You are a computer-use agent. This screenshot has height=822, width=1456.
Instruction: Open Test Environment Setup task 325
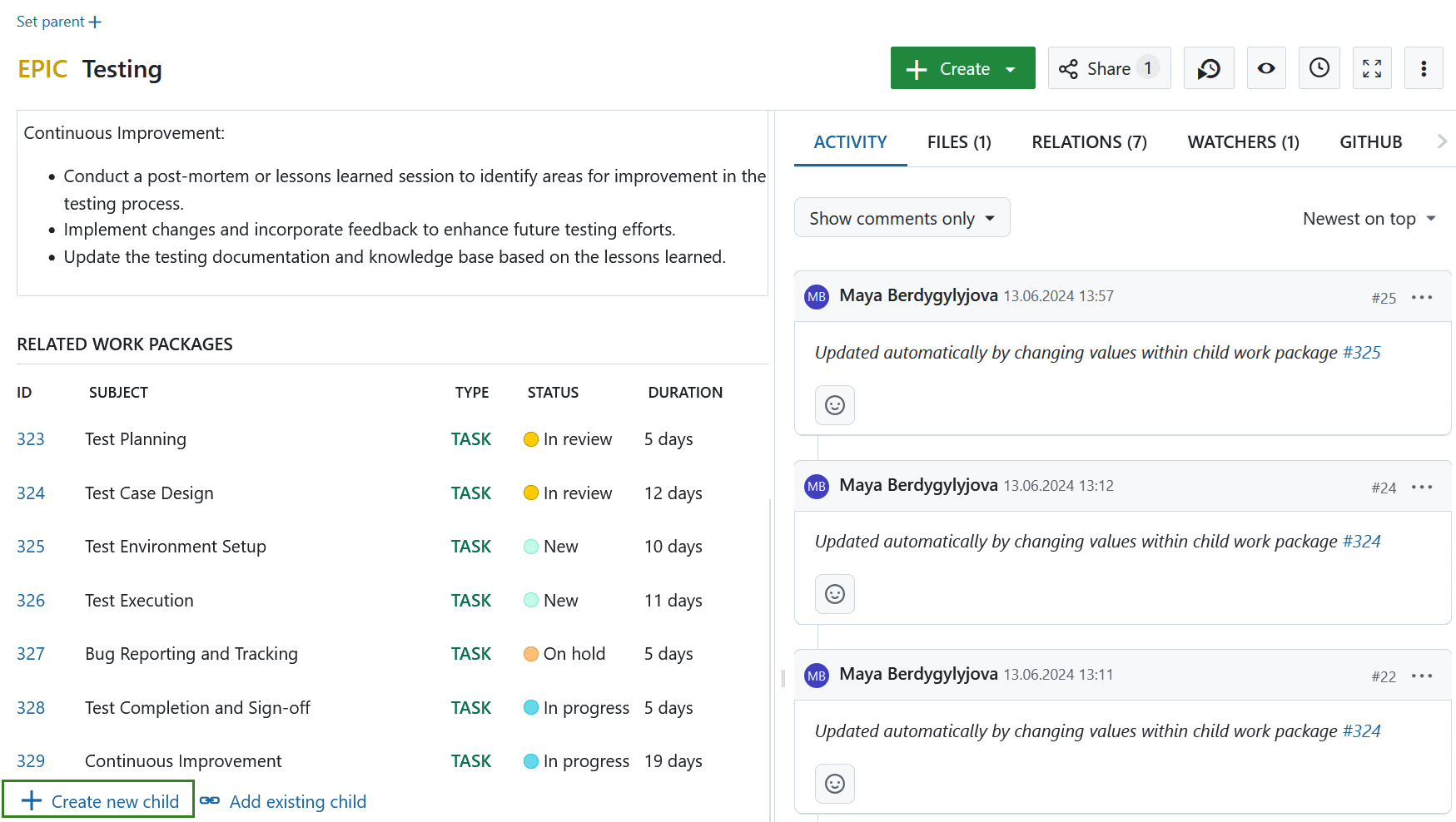pyautogui.click(x=31, y=547)
